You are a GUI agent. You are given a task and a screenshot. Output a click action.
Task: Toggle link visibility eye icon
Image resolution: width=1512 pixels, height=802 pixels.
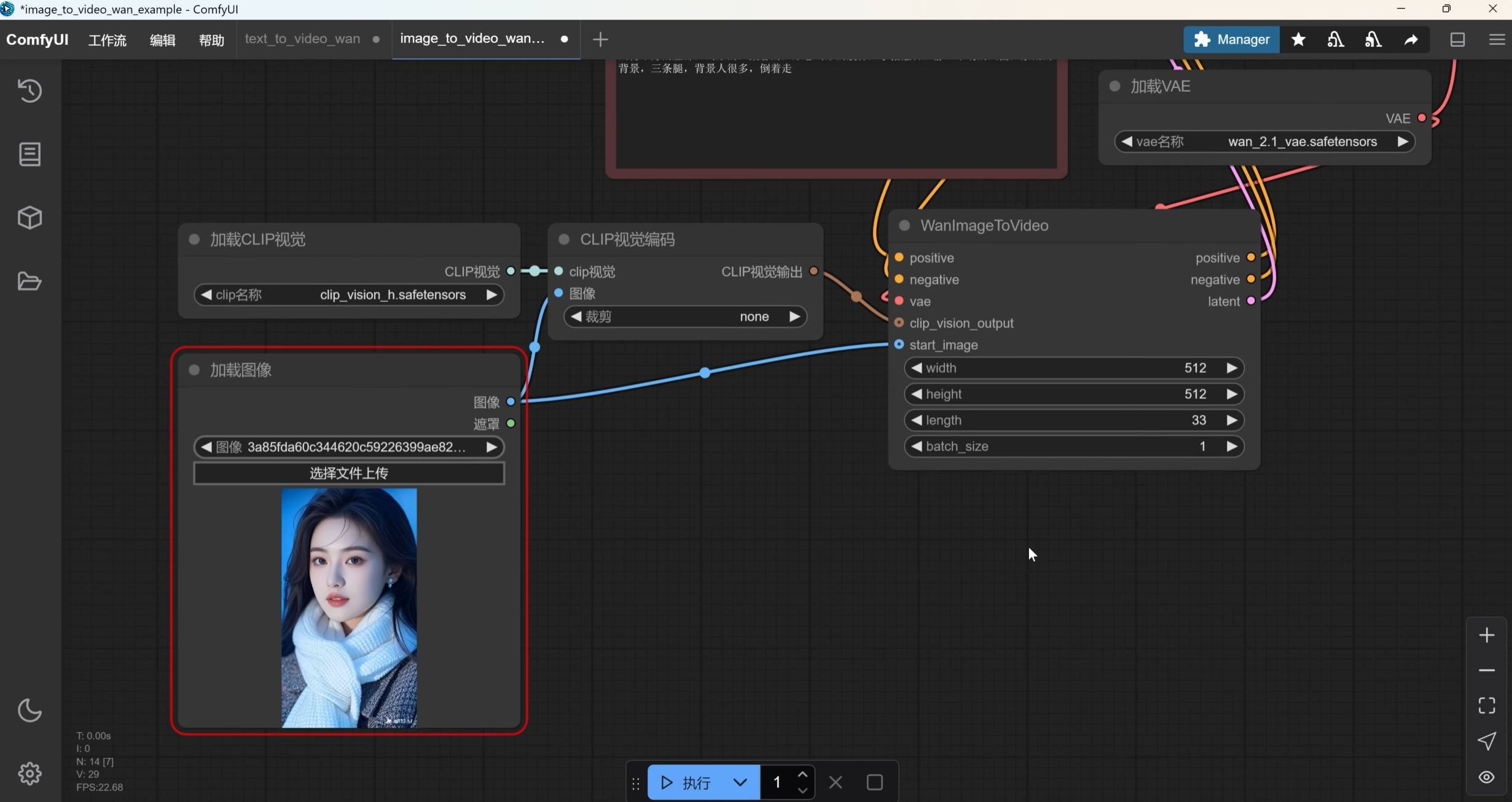pos(1486,777)
